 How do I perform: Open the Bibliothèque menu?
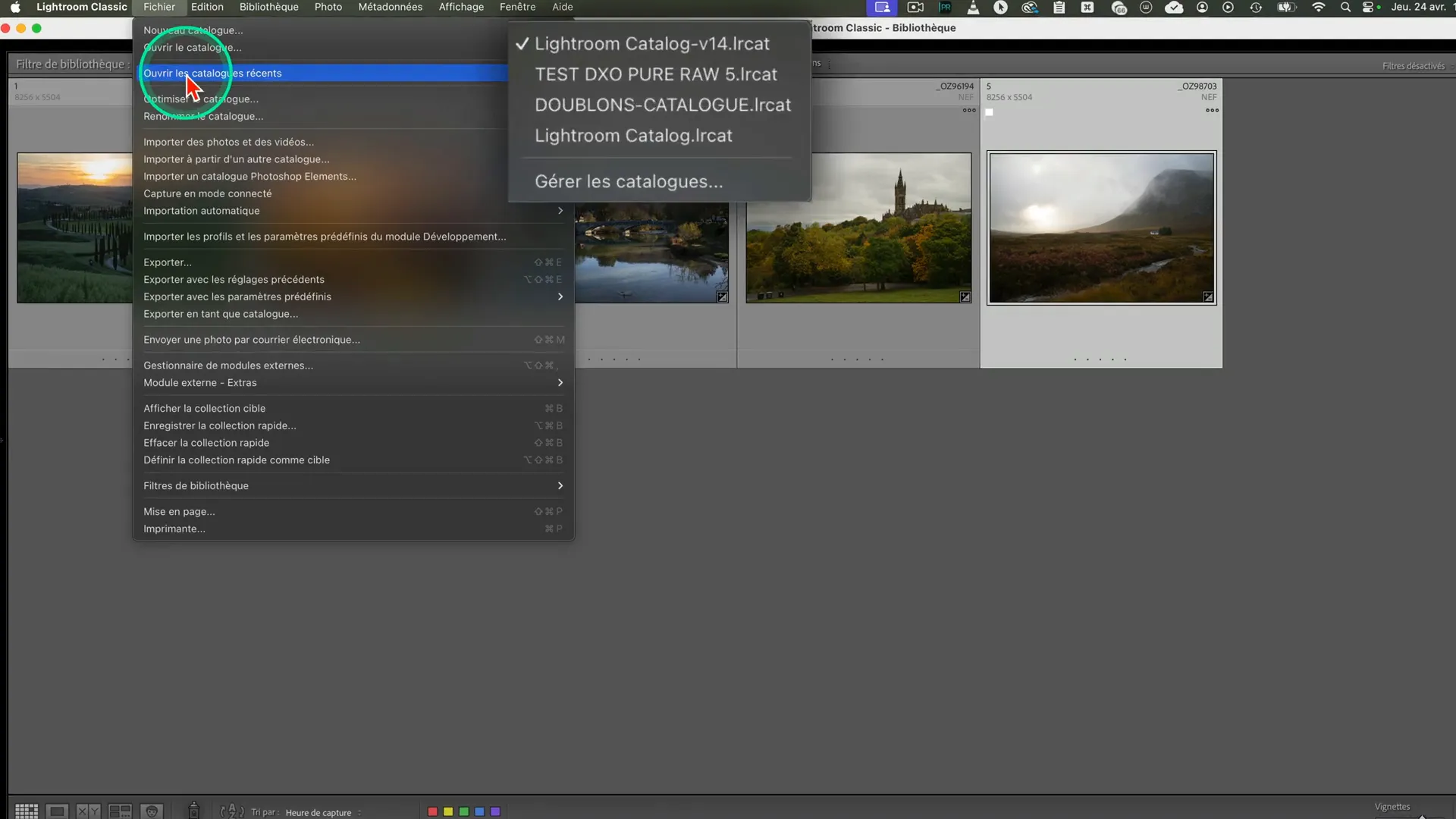point(268,7)
